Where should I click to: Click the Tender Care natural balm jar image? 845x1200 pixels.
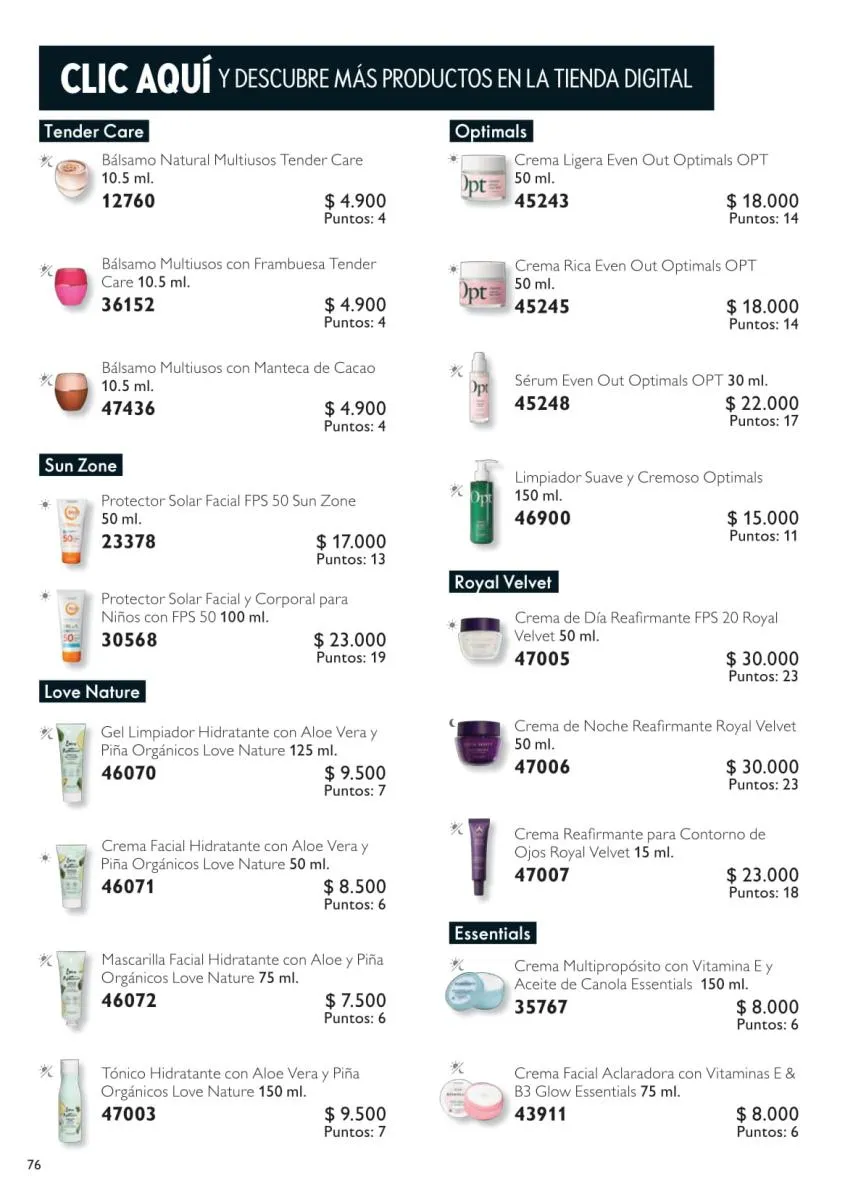click(x=73, y=178)
